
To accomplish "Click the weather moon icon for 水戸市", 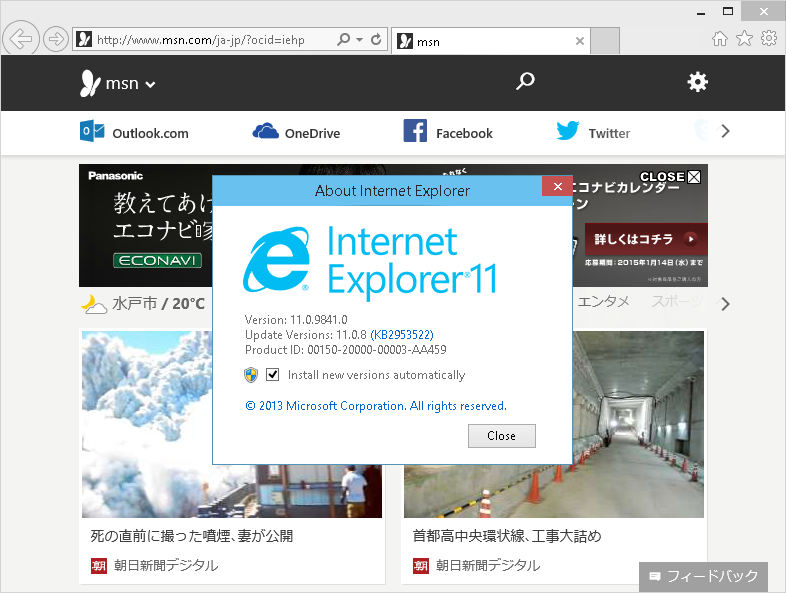I will pos(94,304).
